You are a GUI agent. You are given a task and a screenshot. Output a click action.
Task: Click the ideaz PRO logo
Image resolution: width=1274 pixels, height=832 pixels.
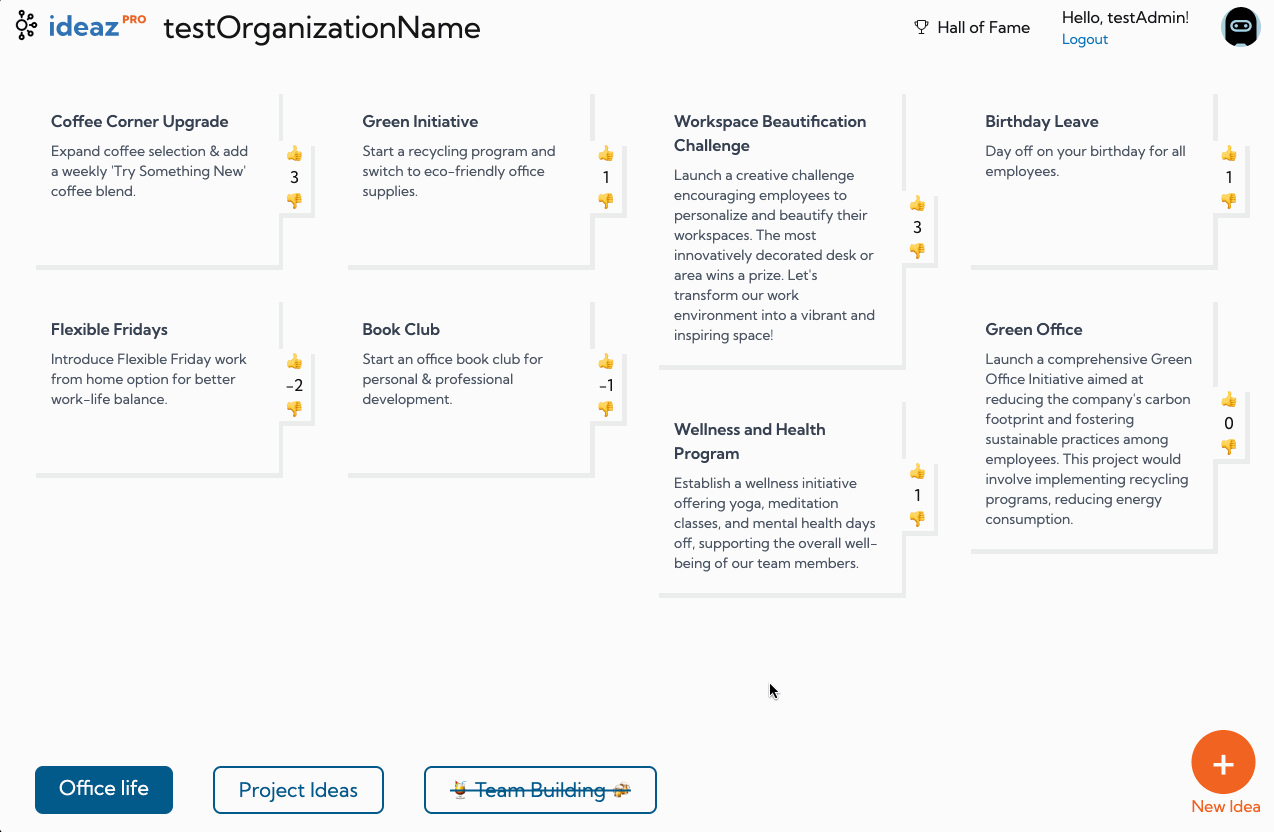coord(81,26)
